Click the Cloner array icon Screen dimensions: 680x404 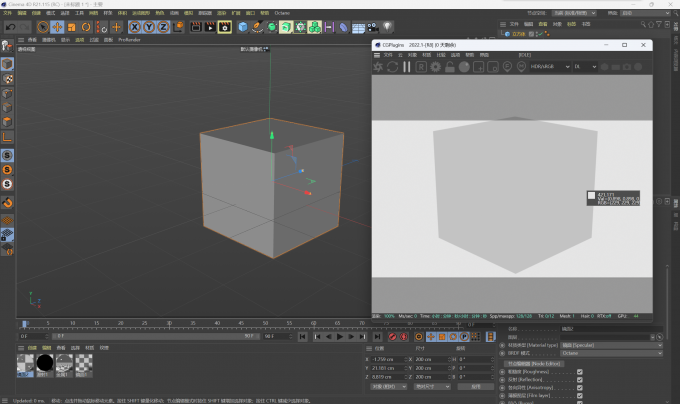coord(314,27)
